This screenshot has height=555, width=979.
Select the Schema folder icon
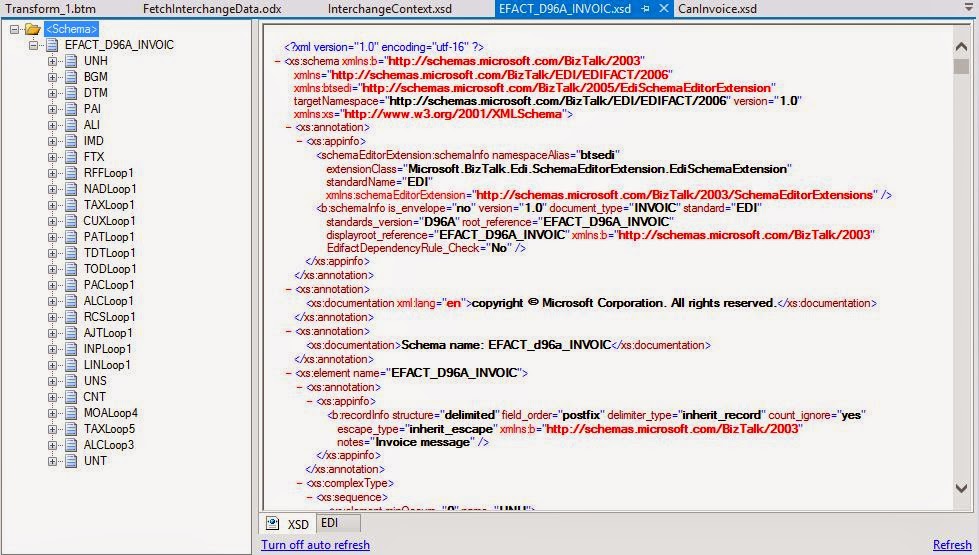click(x=32, y=29)
